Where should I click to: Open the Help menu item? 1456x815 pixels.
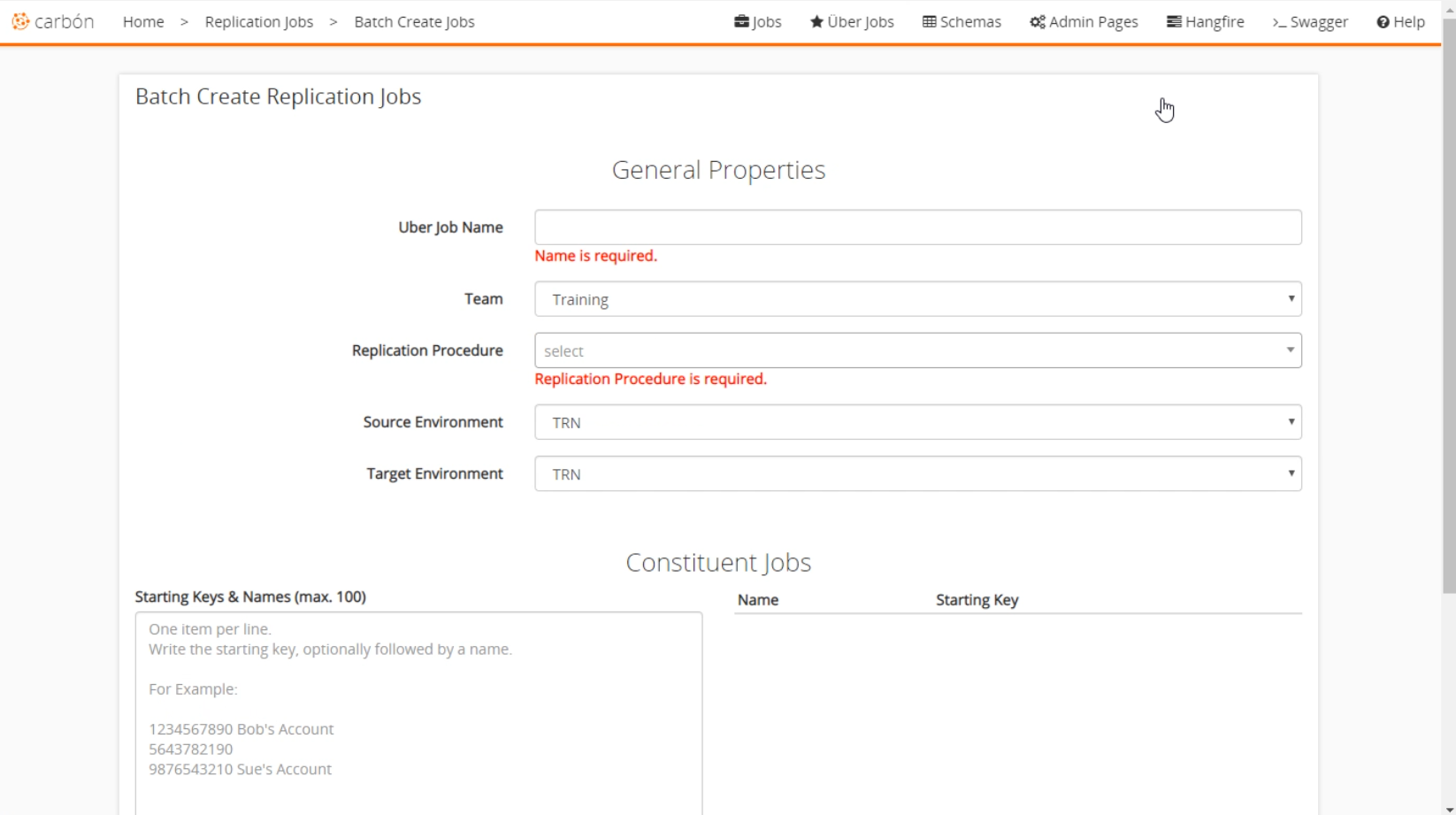[x=1400, y=21]
